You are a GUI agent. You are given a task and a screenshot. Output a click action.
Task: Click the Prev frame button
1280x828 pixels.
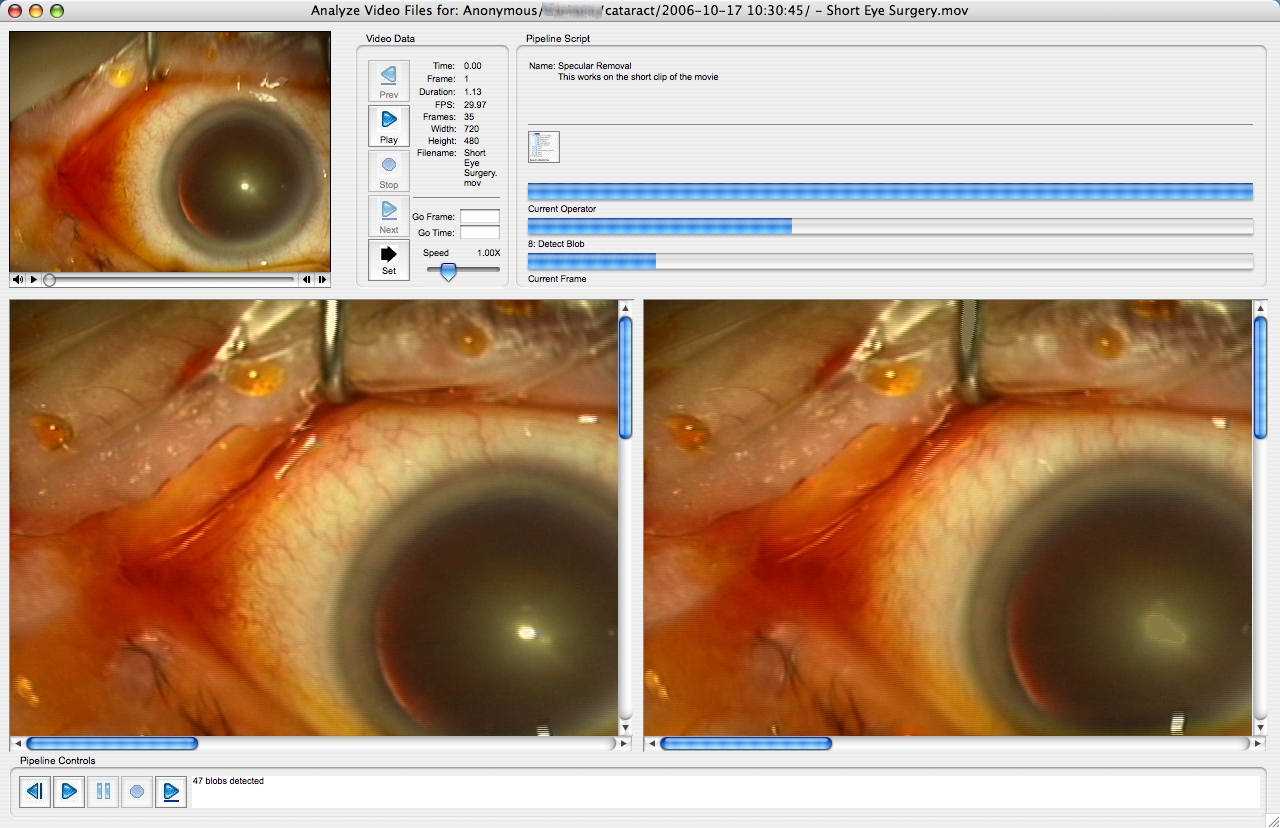point(388,81)
